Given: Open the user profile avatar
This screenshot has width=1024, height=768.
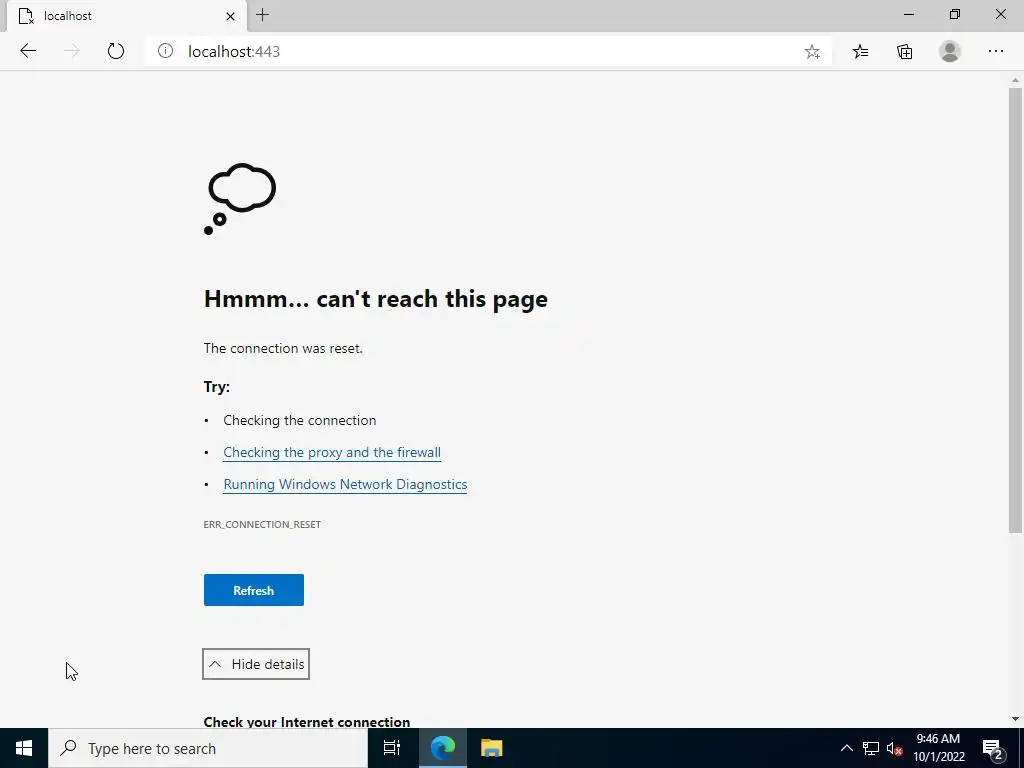Looking at the screenshot, I should point(950,51).
